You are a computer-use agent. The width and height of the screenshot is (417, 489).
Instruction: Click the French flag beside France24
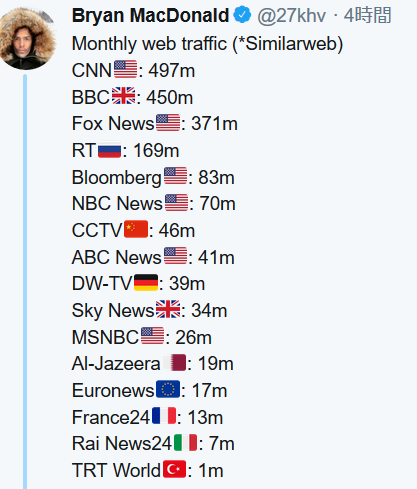point(164,416)
